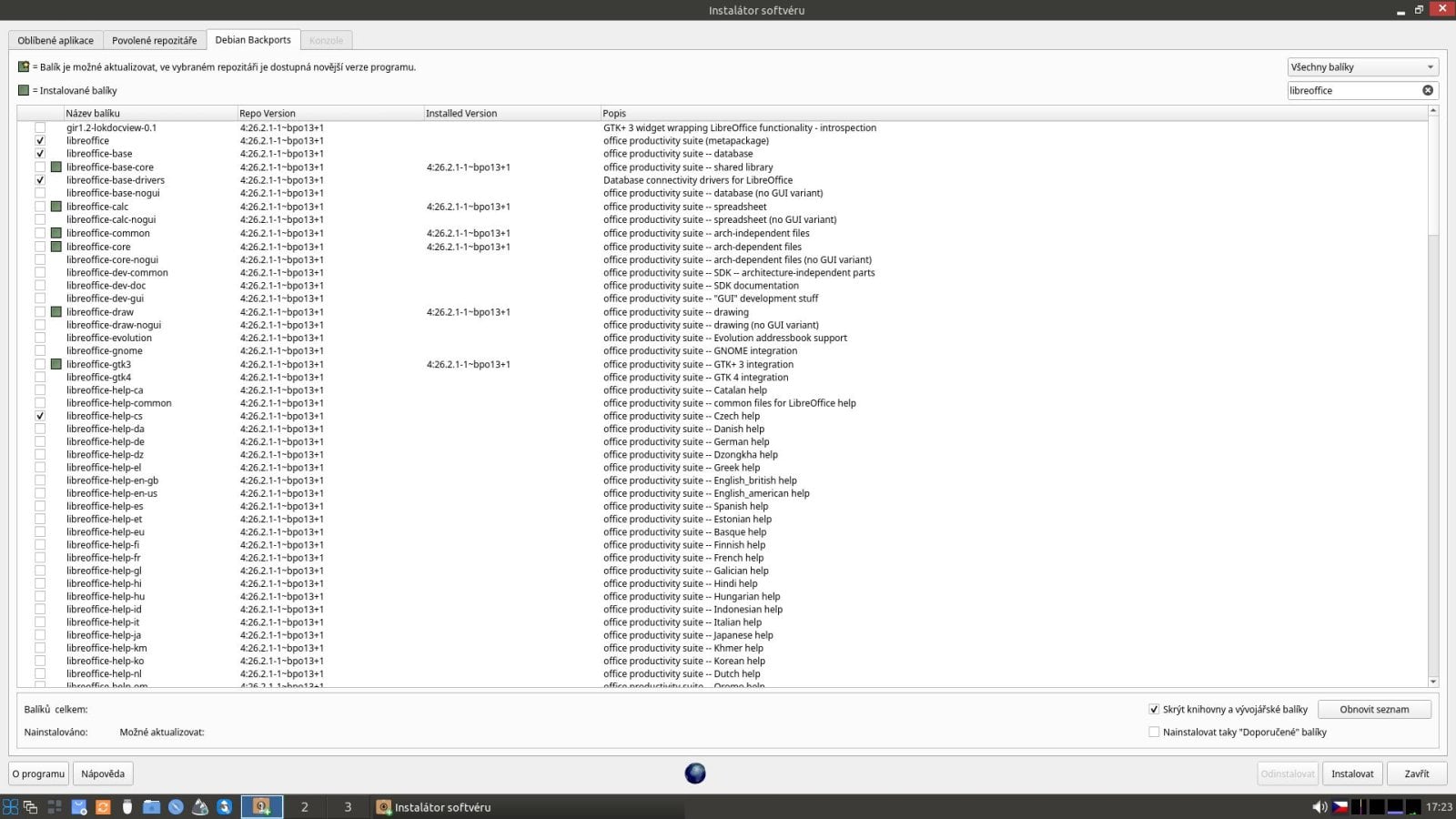1456x819 pixels.
Task: Select the 'libreoffice-help-de' package name
Action: 106,442
